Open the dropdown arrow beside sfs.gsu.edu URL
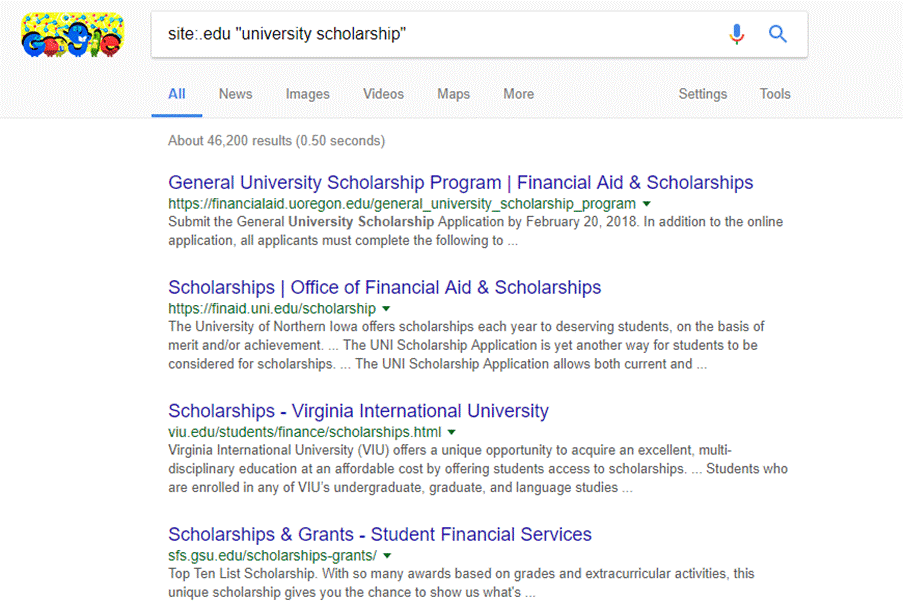 click(x=387, y=556)
